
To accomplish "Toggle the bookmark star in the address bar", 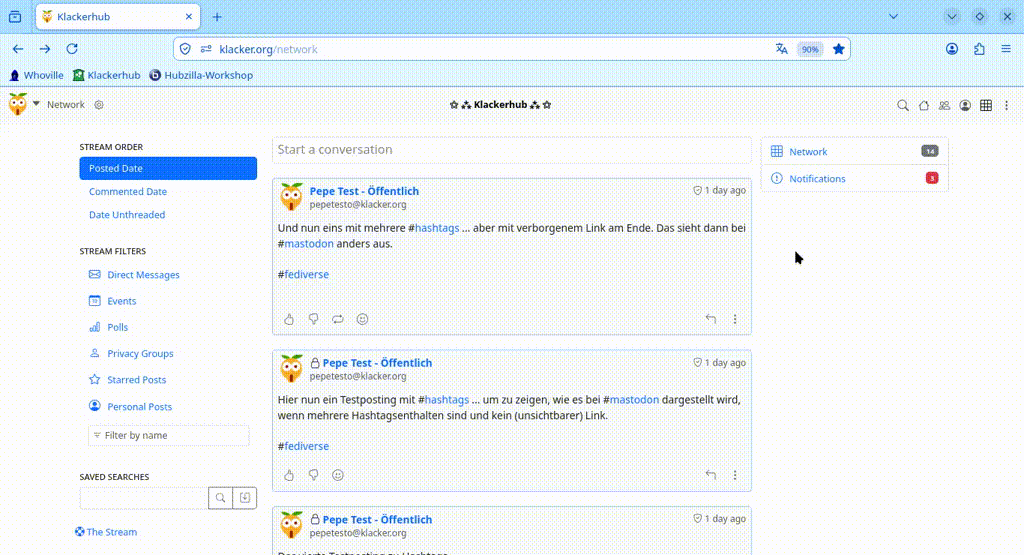I will 839,49.
